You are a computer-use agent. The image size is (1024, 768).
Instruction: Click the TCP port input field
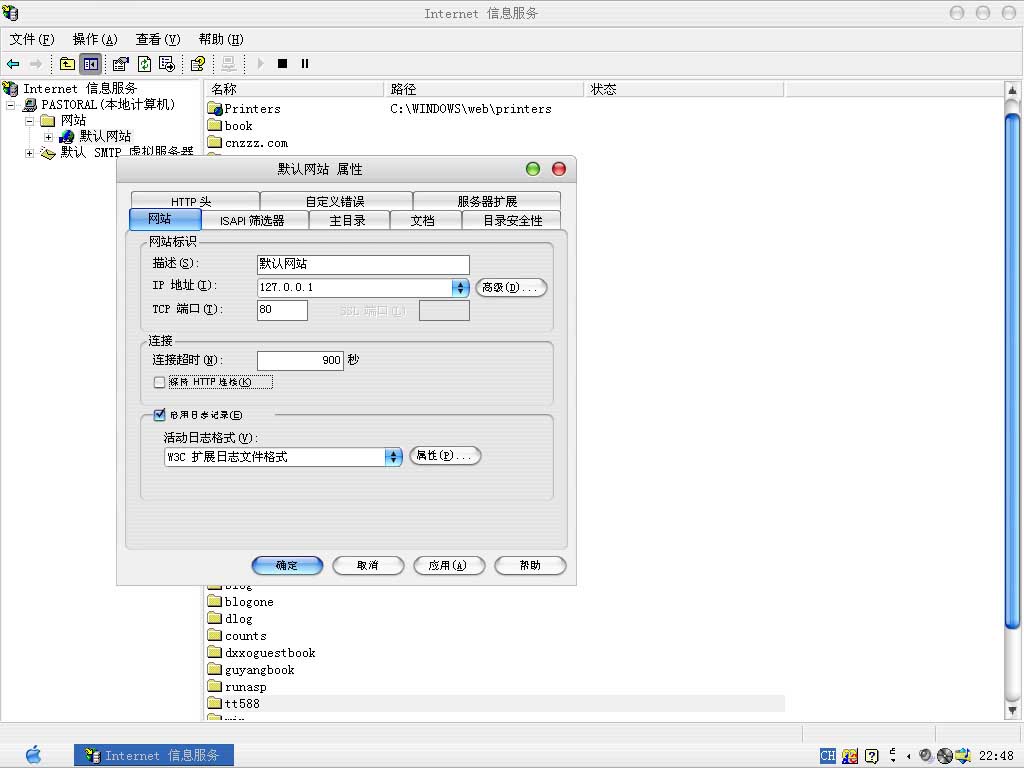[x=282, y=310]
